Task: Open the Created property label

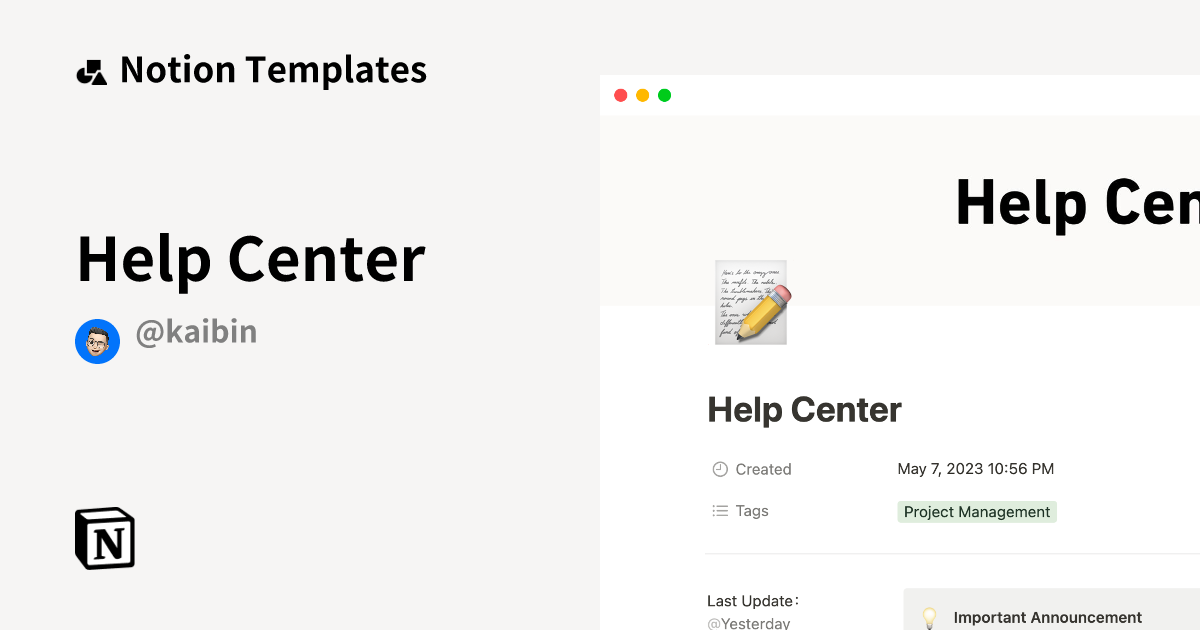Action: (x=763, y=469)
